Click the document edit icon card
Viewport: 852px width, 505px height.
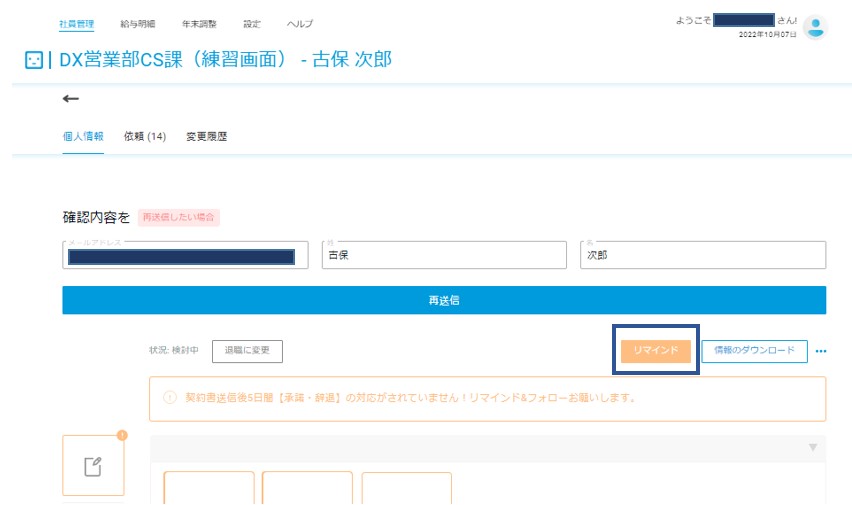click(x=93, y=465)
